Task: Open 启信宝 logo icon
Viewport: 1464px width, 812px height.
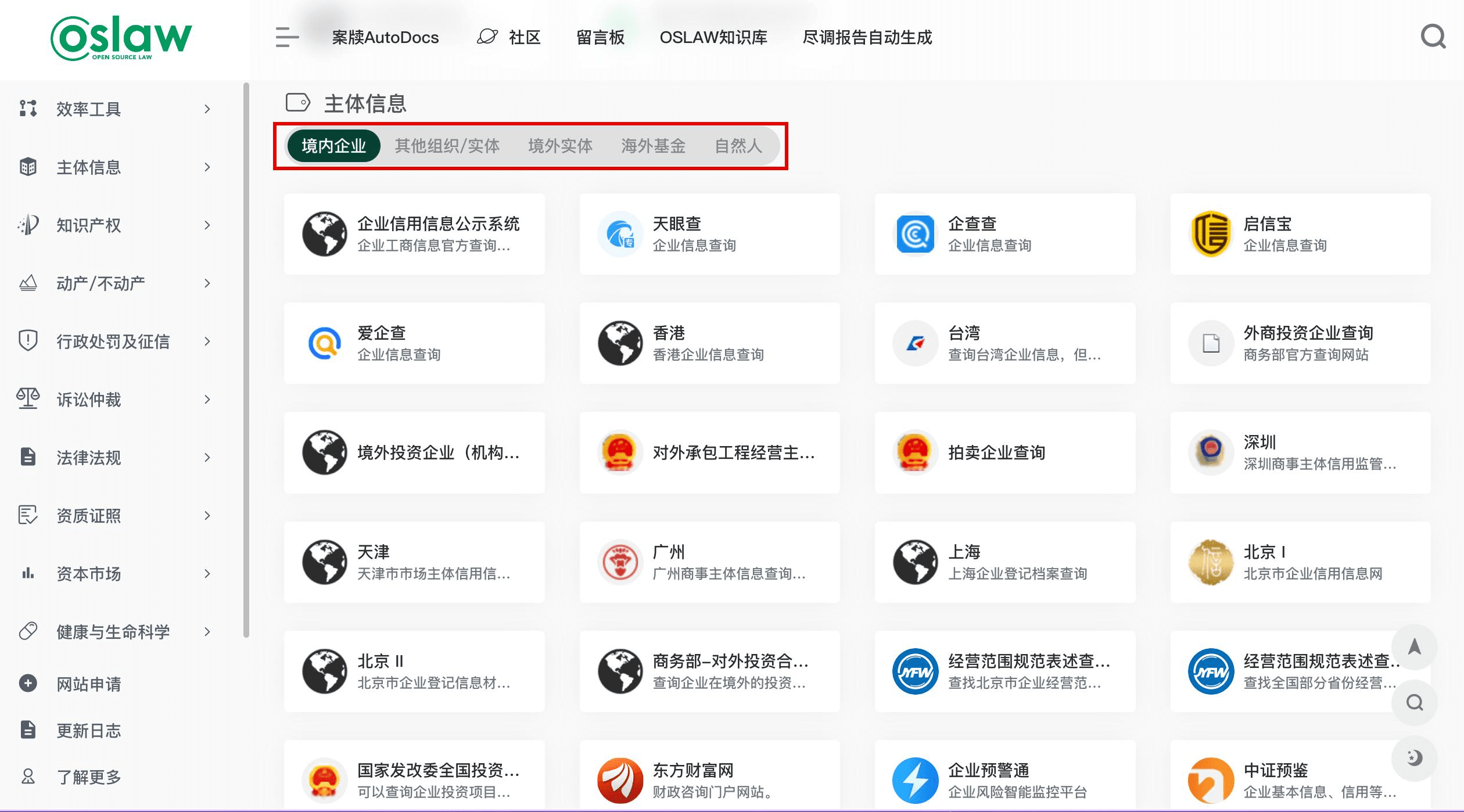Action: [x=1211, y=234]
